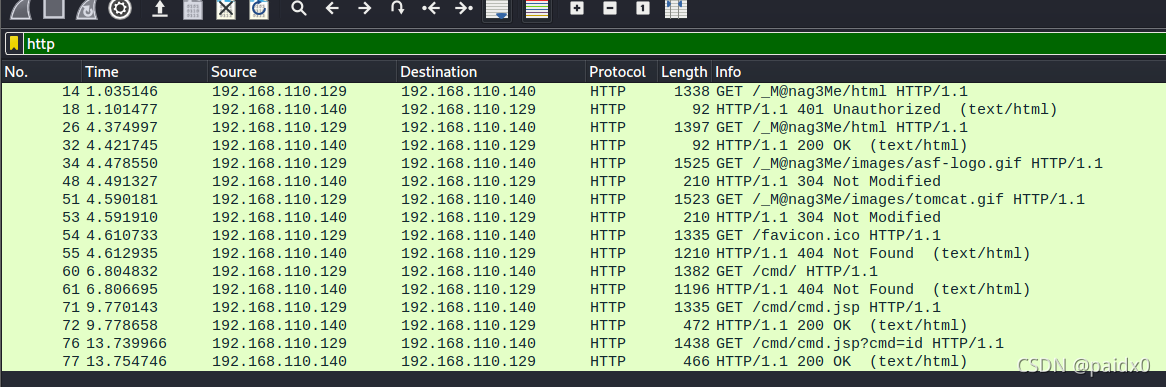Select packet 71 GET /cmd/cmd.jsp
1166x387 pixels.
[583, 307]
